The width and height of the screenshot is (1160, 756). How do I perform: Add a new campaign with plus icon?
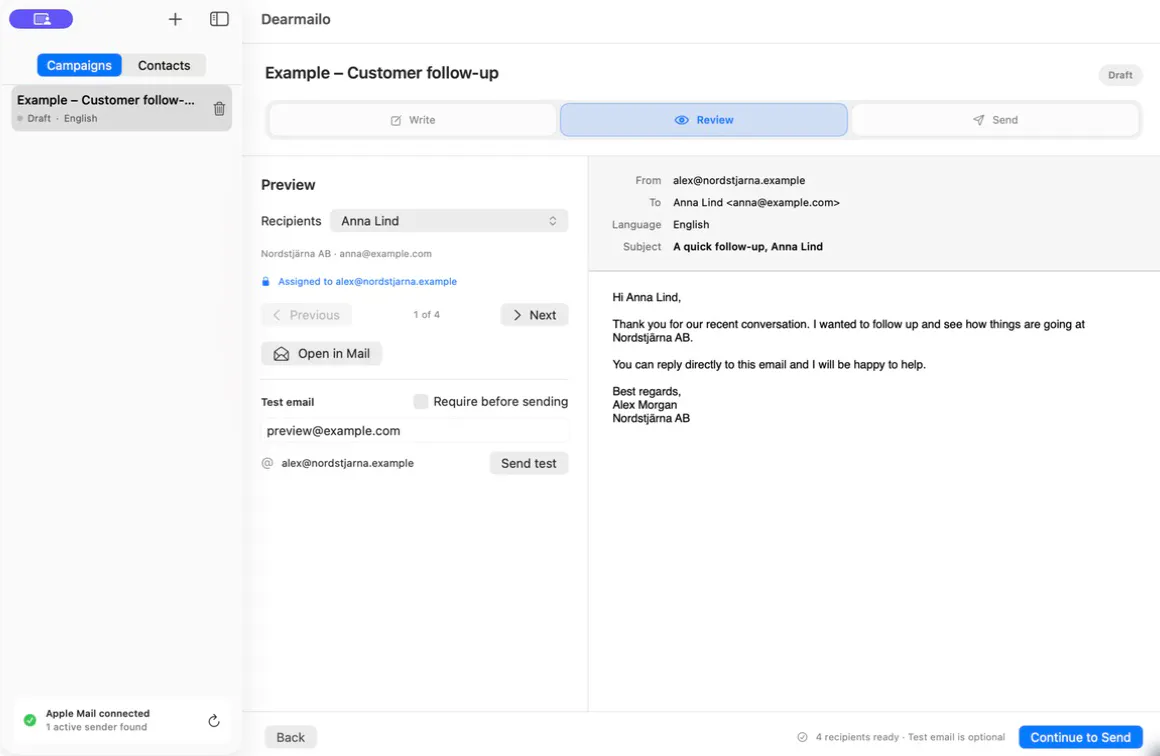coord(175,19)
